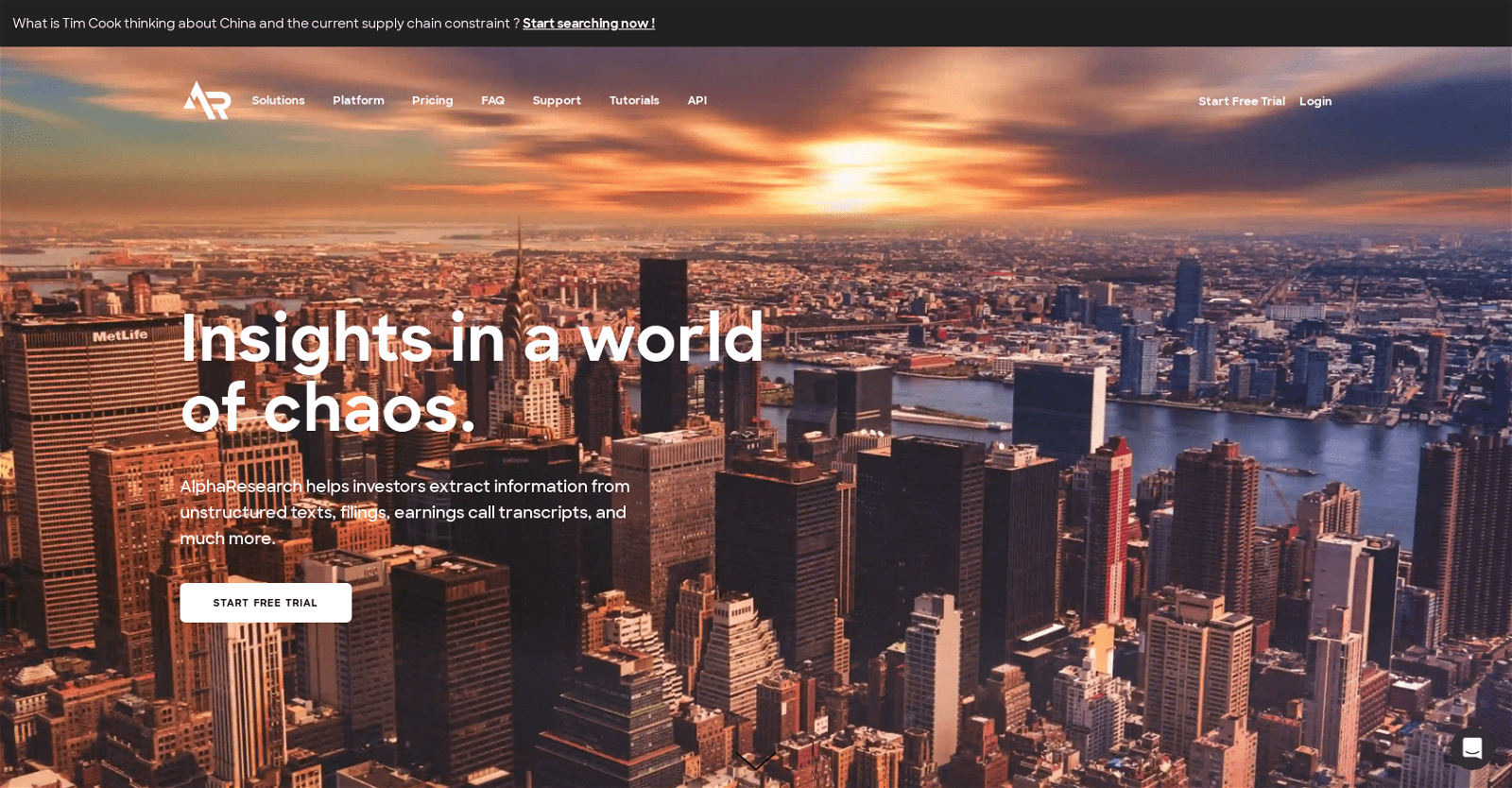
Task: Click the scroll-down chevron arrow
Action: (756, 760)
